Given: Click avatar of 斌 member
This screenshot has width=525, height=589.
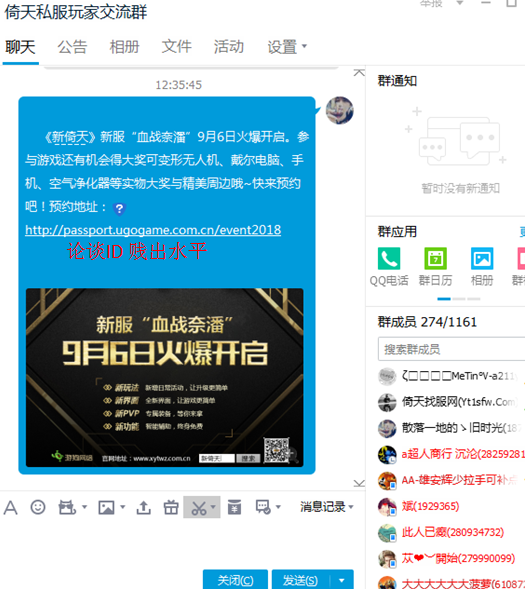Looking at the screenshot, I should tap(387, 506).
